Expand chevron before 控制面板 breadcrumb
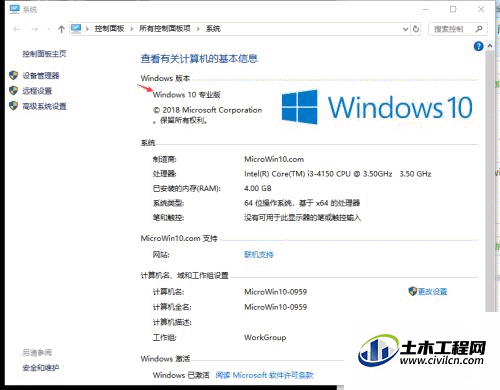 87,29
